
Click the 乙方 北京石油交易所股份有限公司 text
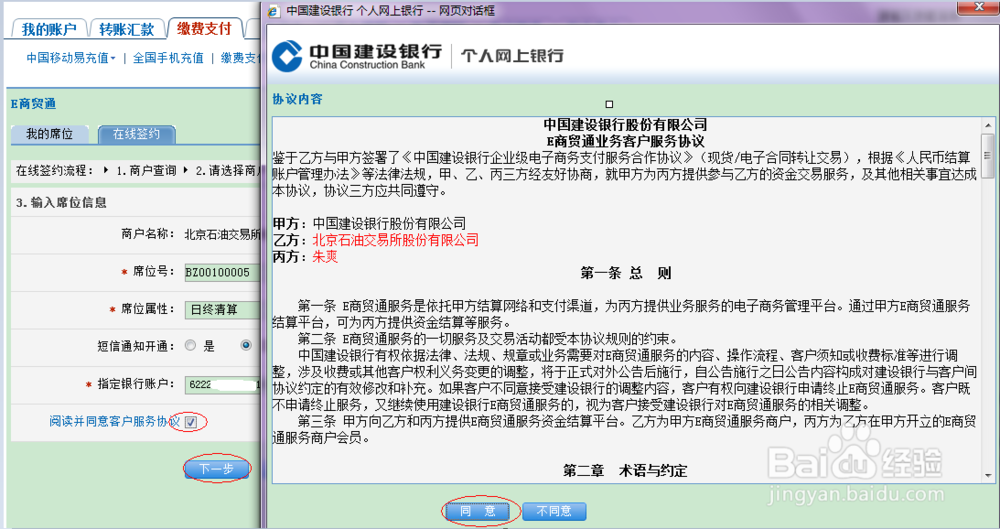point(395,240)
